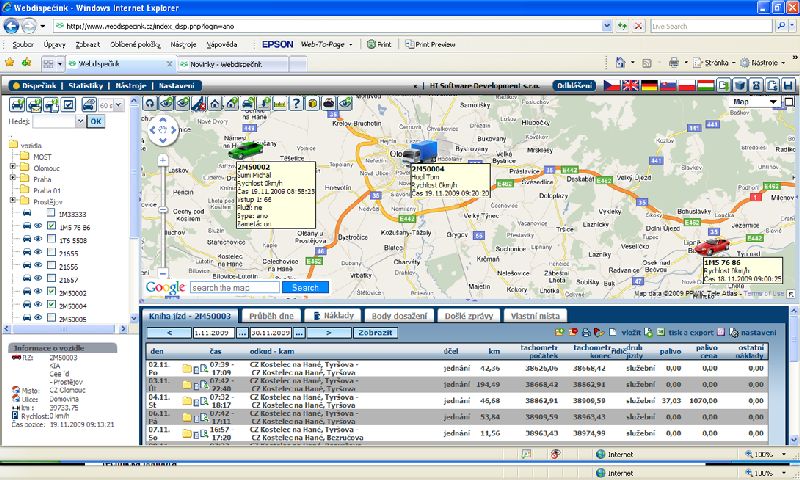800x480 pixels.
Task: Click the telephone icon in header bar
Action: click(x=756, y=85)
